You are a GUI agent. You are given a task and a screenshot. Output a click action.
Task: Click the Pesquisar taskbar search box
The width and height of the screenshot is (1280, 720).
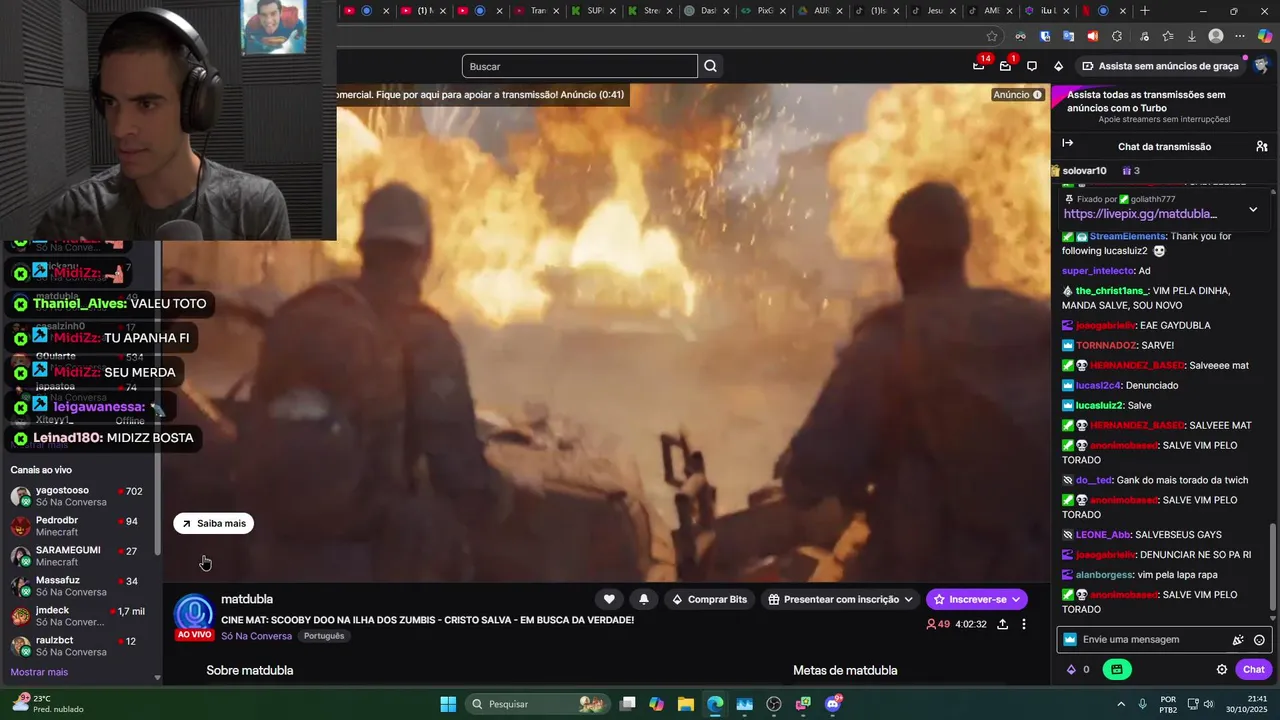coord(536,704)
